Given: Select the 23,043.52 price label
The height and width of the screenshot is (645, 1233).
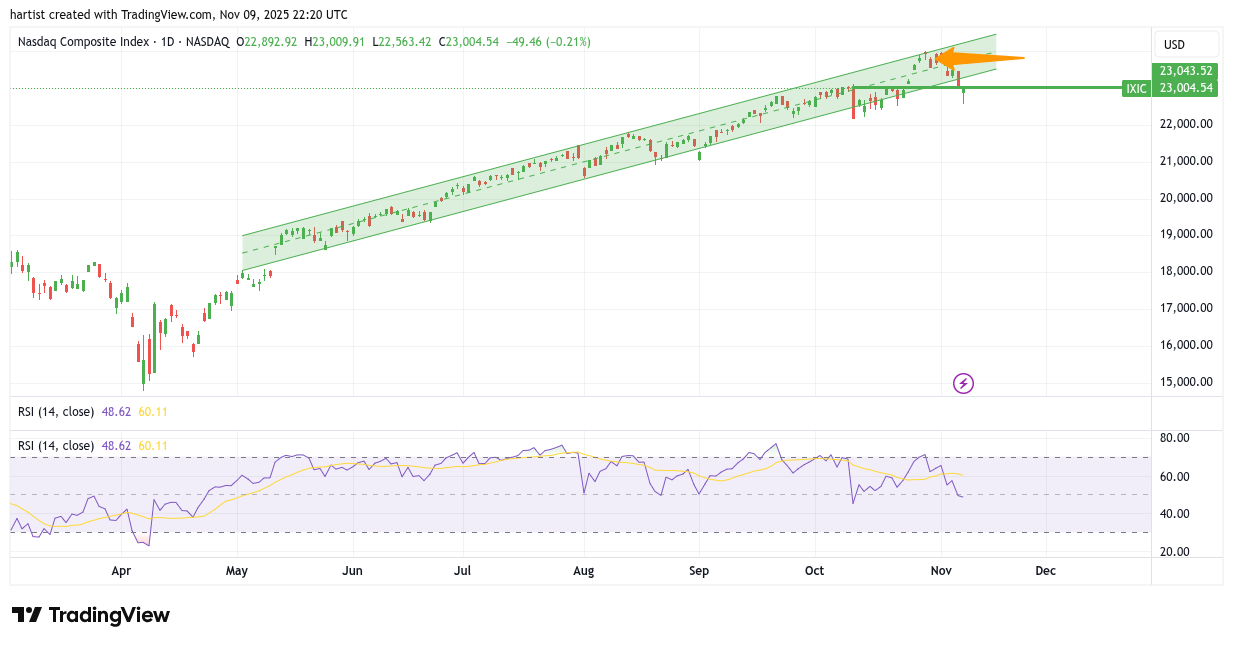Looking at the screenshot, I should tap(1186, 71).
